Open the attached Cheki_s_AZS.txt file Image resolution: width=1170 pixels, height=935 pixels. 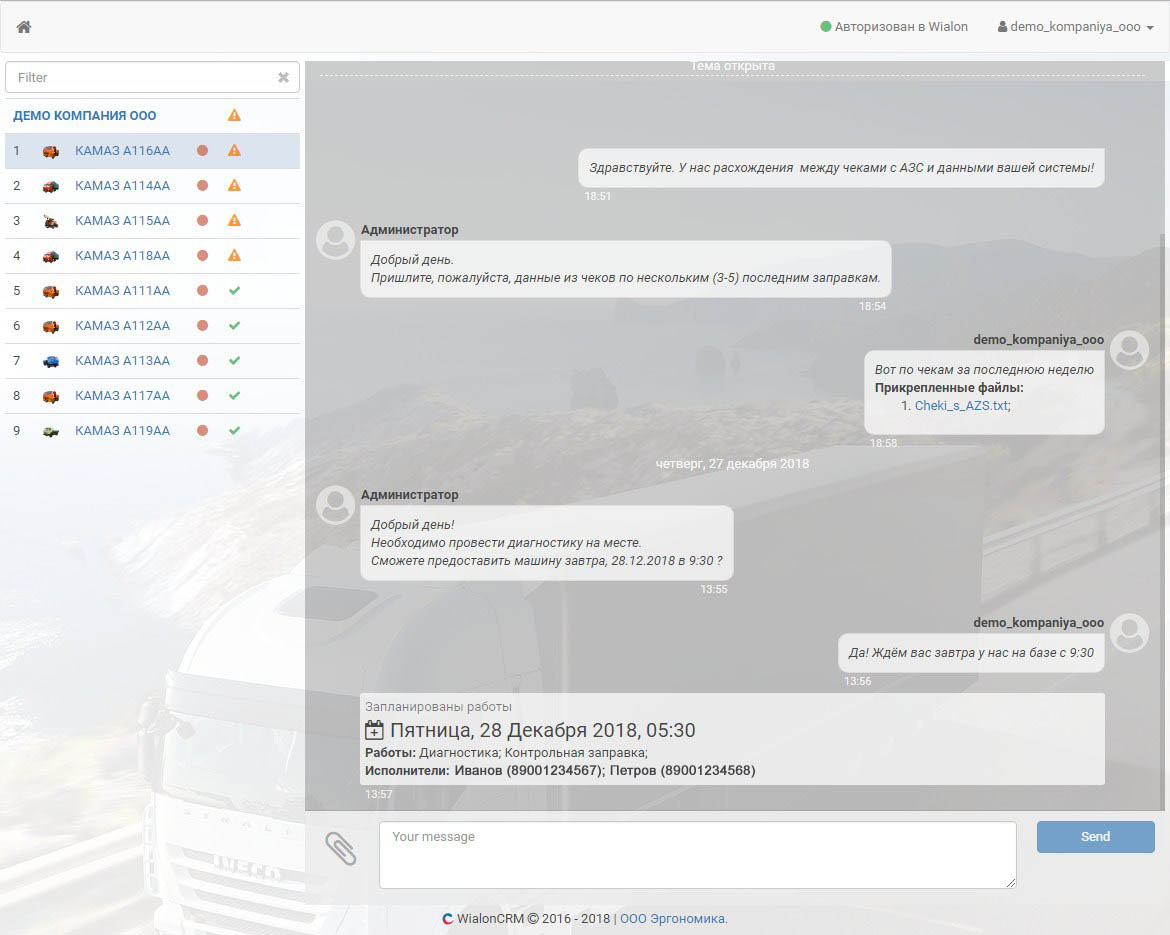[x=961, y=406]
